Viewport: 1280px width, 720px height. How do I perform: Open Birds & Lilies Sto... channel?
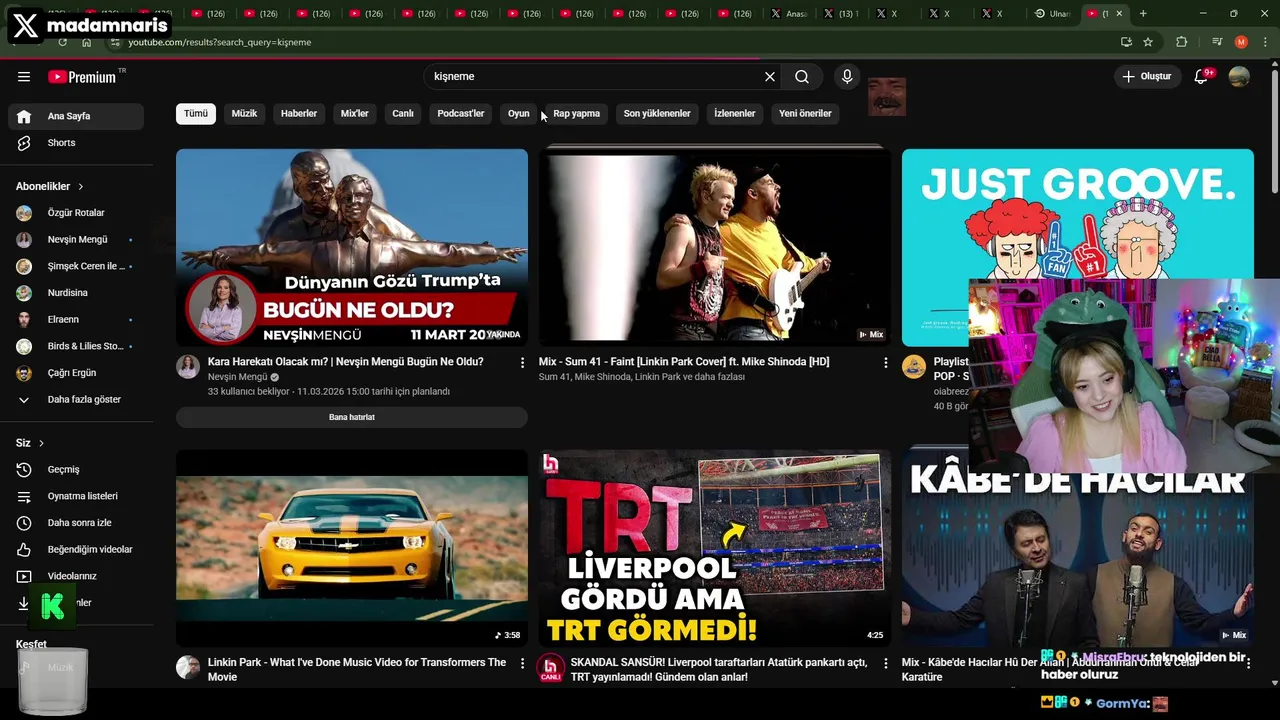pyautogui.click(x=76, y=346)
